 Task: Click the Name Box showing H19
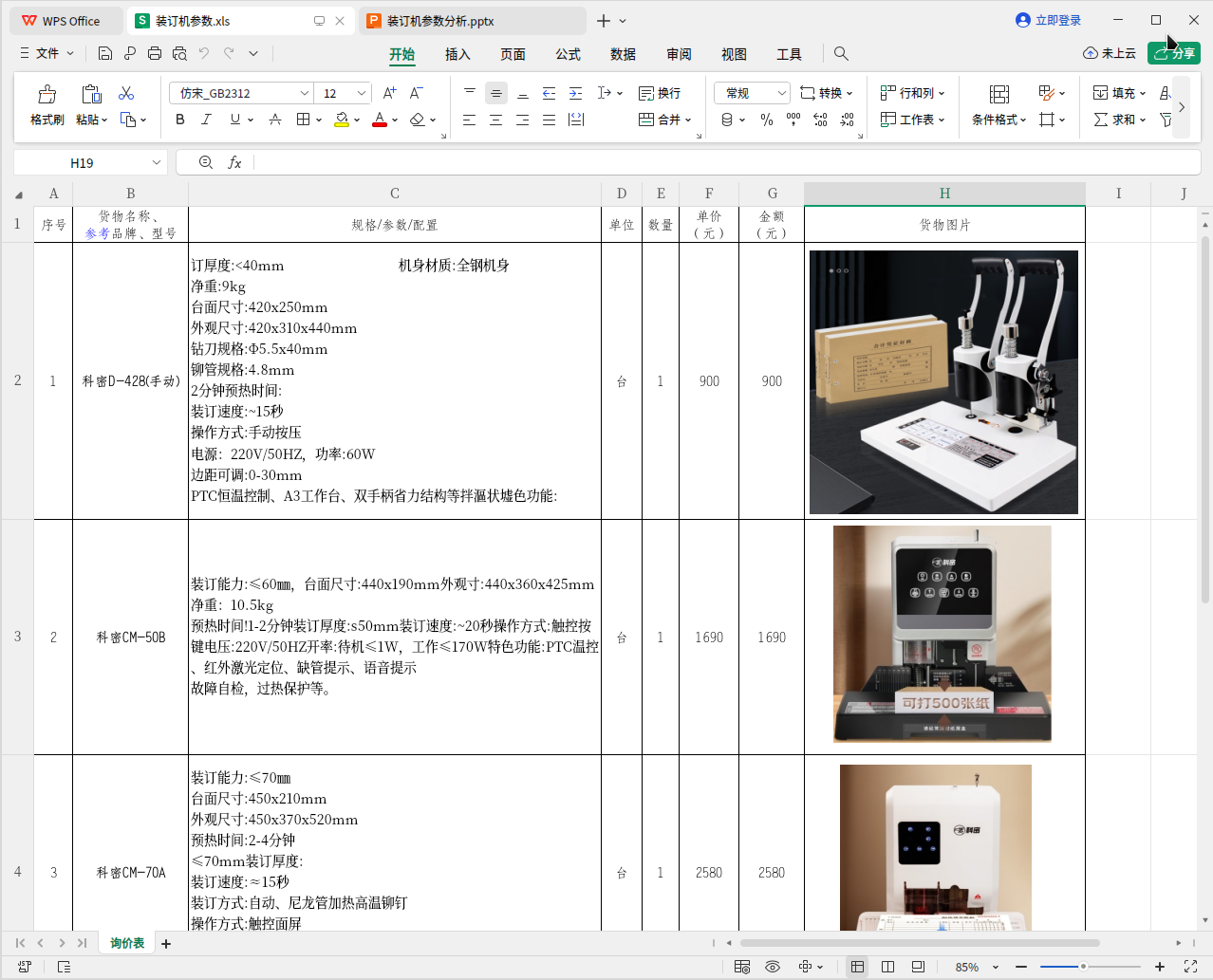(x=83, y=163)
